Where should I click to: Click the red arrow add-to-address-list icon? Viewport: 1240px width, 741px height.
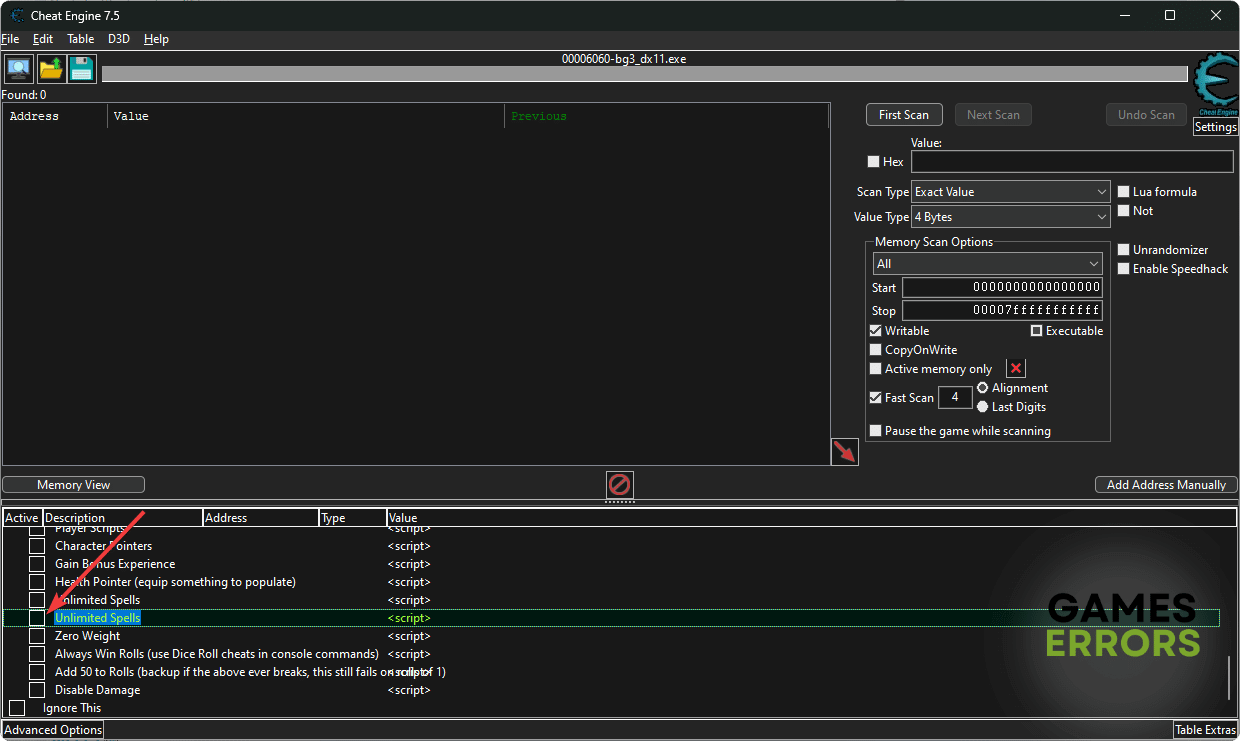click(845, 452)
